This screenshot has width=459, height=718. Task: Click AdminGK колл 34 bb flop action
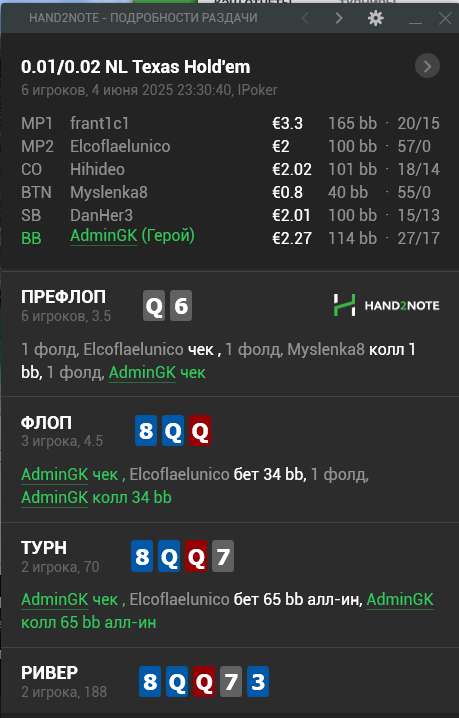coord(96,497)
